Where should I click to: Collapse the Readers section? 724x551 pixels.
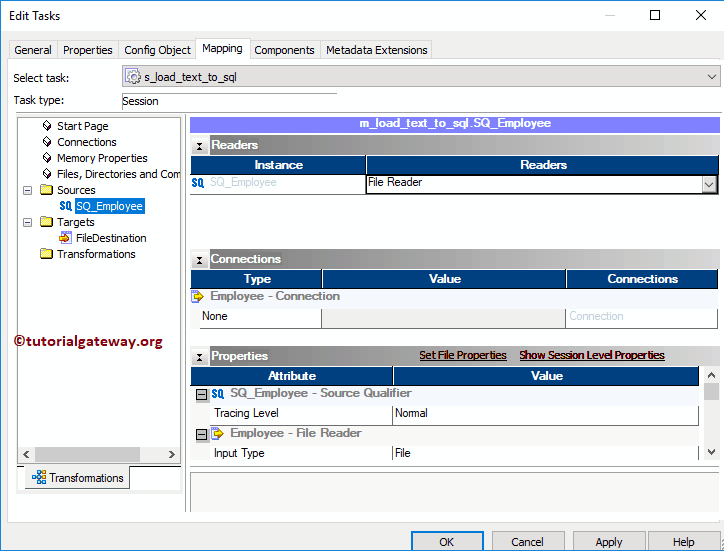click(x=199, y=146)
